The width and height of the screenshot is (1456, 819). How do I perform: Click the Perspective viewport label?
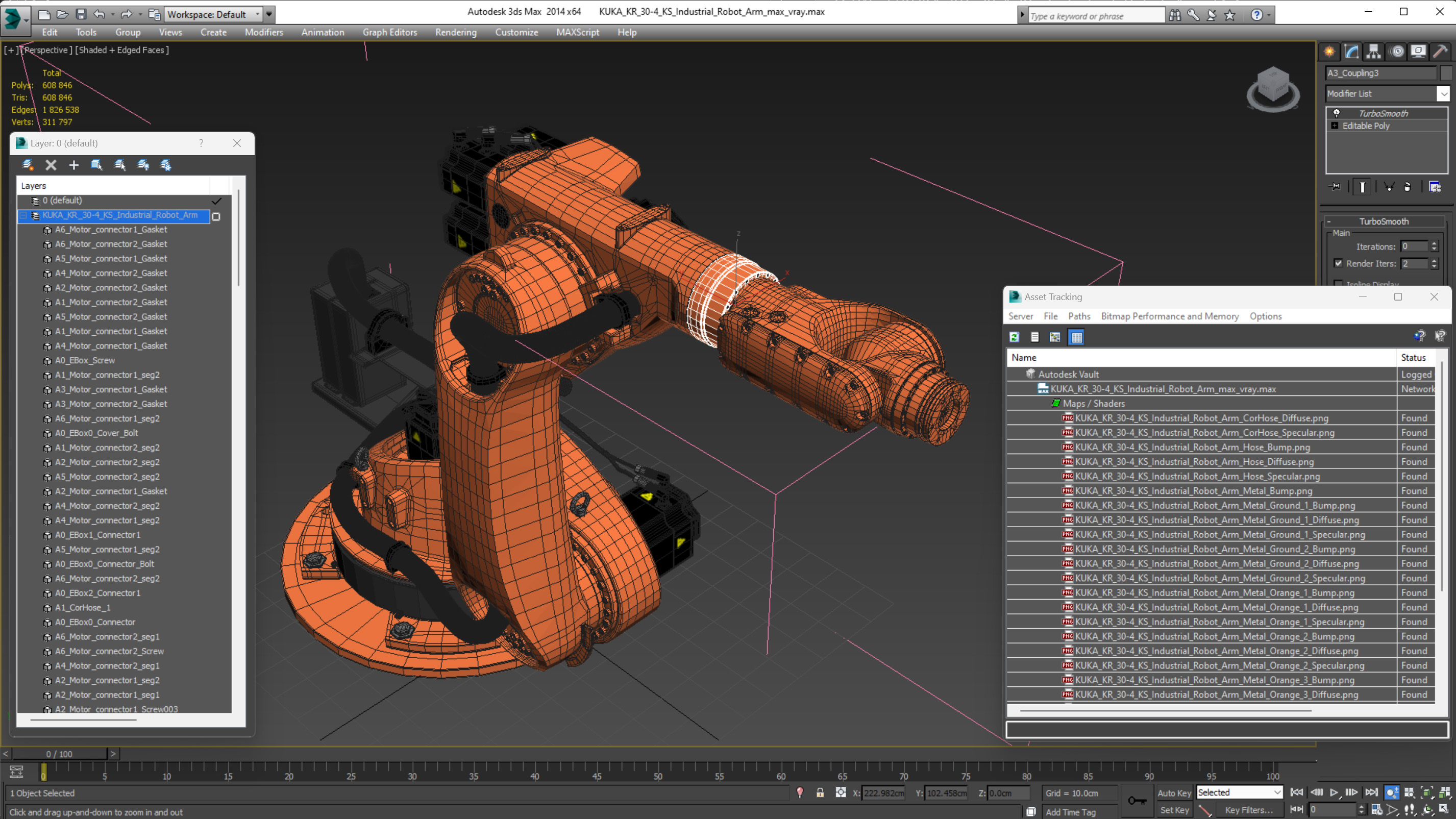[x=47, y=51]
